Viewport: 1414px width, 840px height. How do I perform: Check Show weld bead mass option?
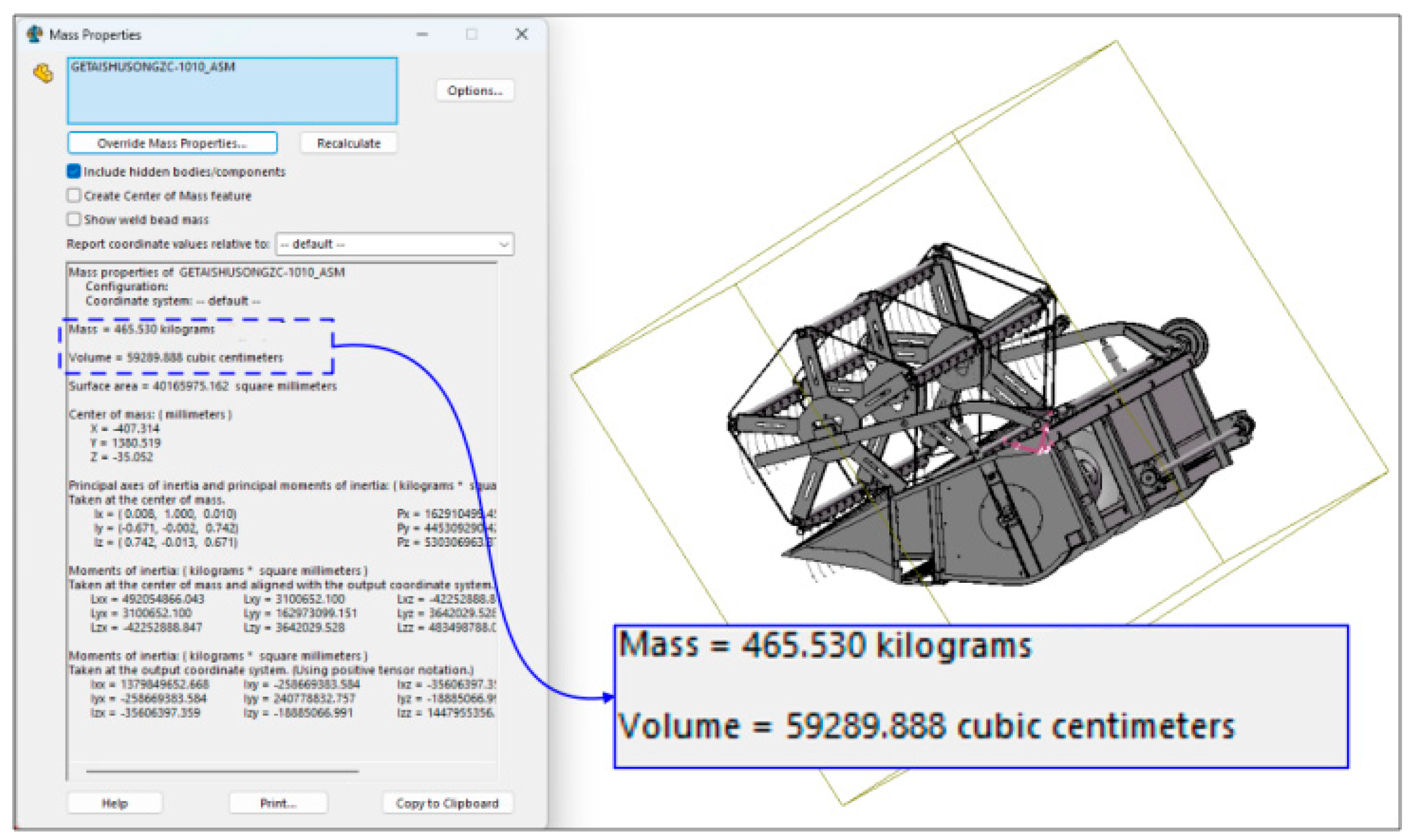73,220
